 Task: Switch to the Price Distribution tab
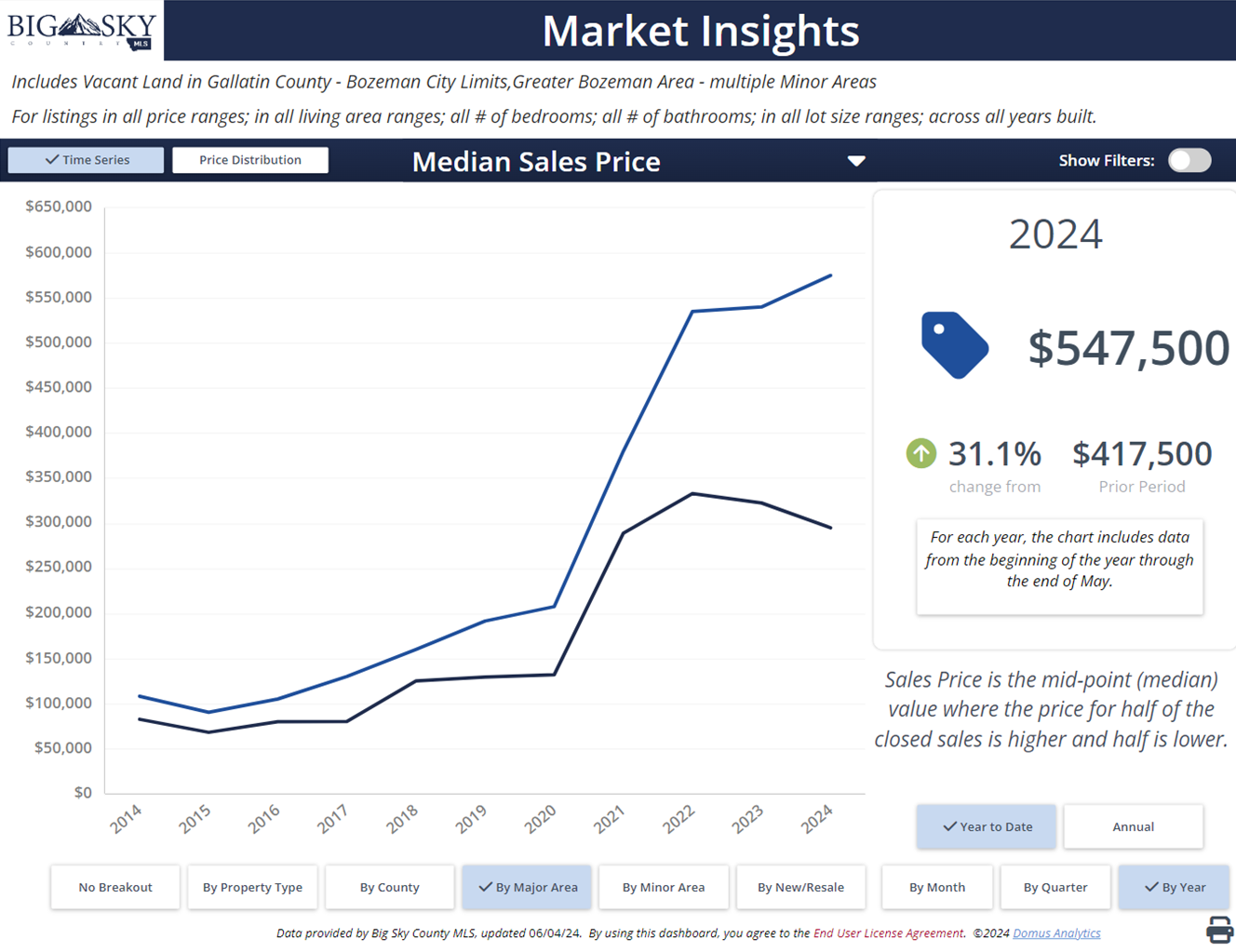click(249, 160)
